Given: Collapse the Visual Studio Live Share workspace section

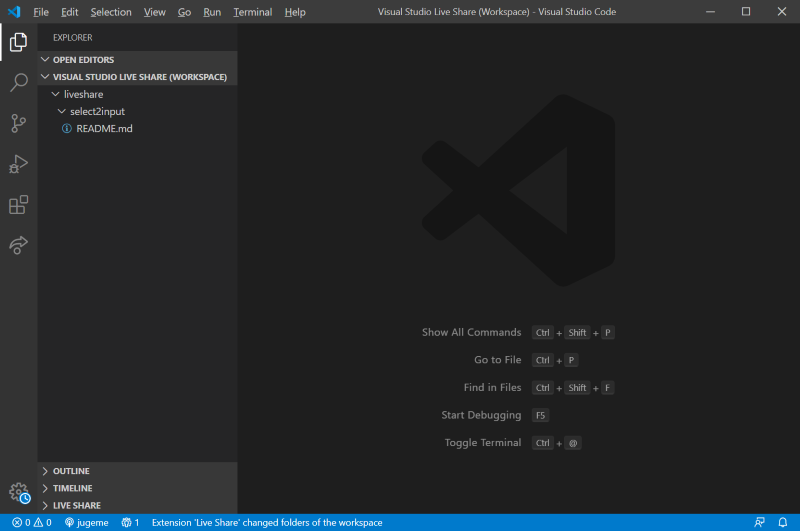Looking at the screenshot, I should click(138, 77).
